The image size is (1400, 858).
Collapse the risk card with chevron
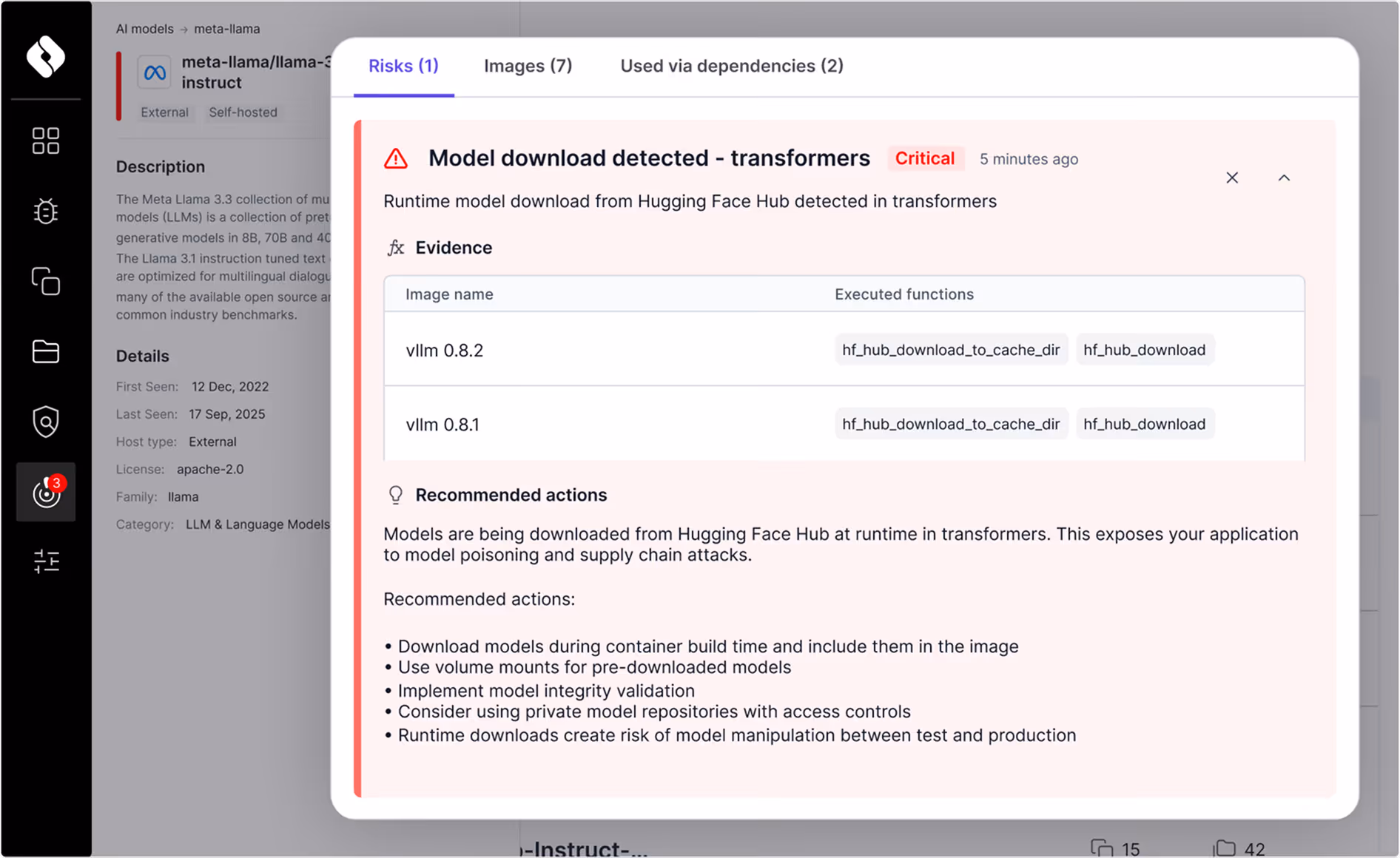click(1284, 178)
